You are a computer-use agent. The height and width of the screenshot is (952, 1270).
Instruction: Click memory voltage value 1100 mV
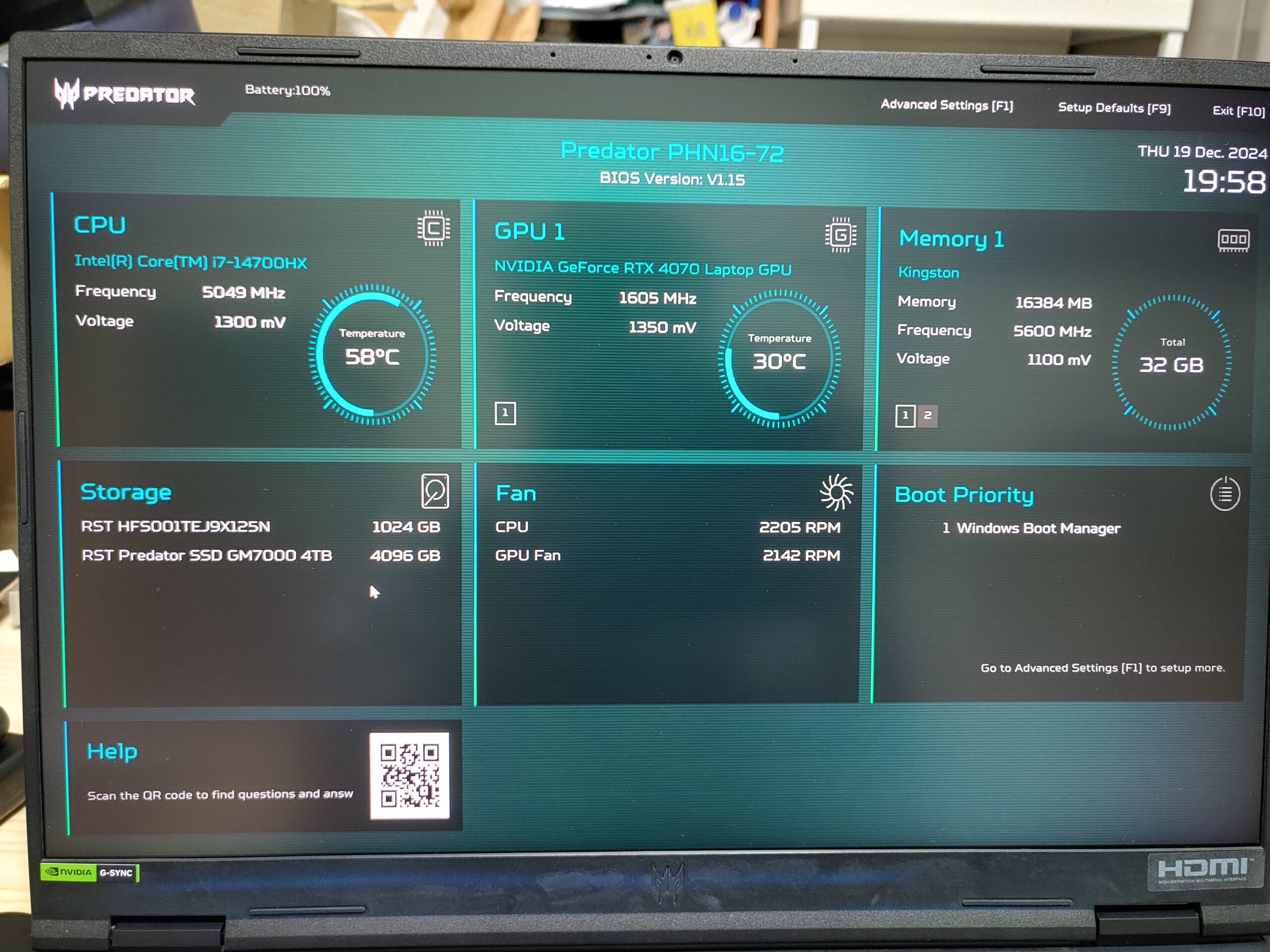(x=1059, y=360)
